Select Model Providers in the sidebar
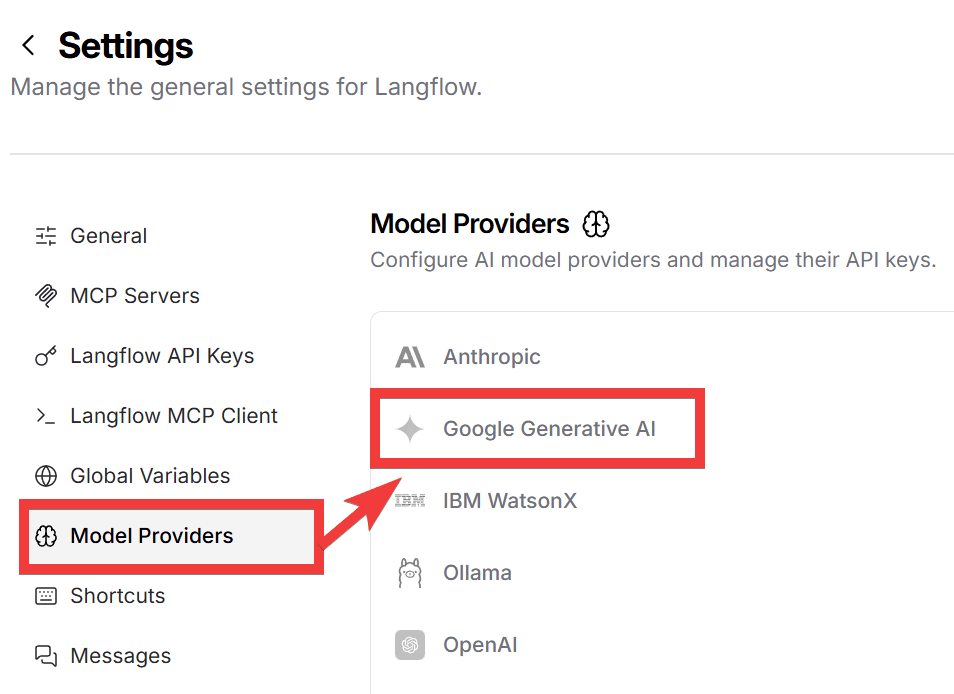The height and width of the screenshot is (694, 954). coord(151,536)
